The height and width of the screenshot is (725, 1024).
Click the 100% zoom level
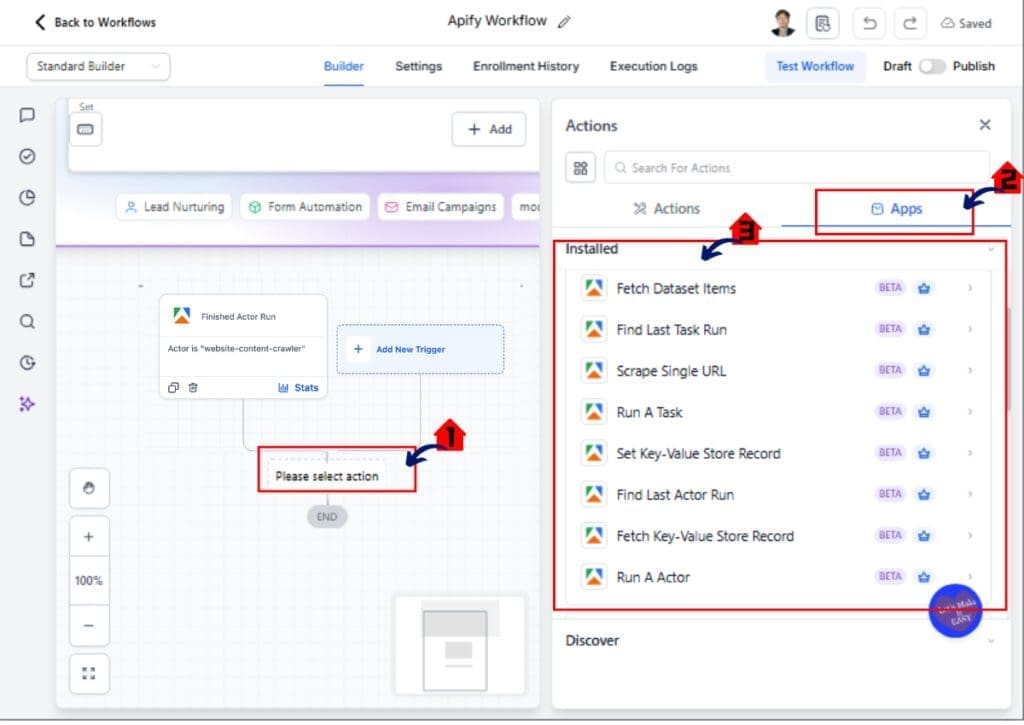tap(89, 581)
